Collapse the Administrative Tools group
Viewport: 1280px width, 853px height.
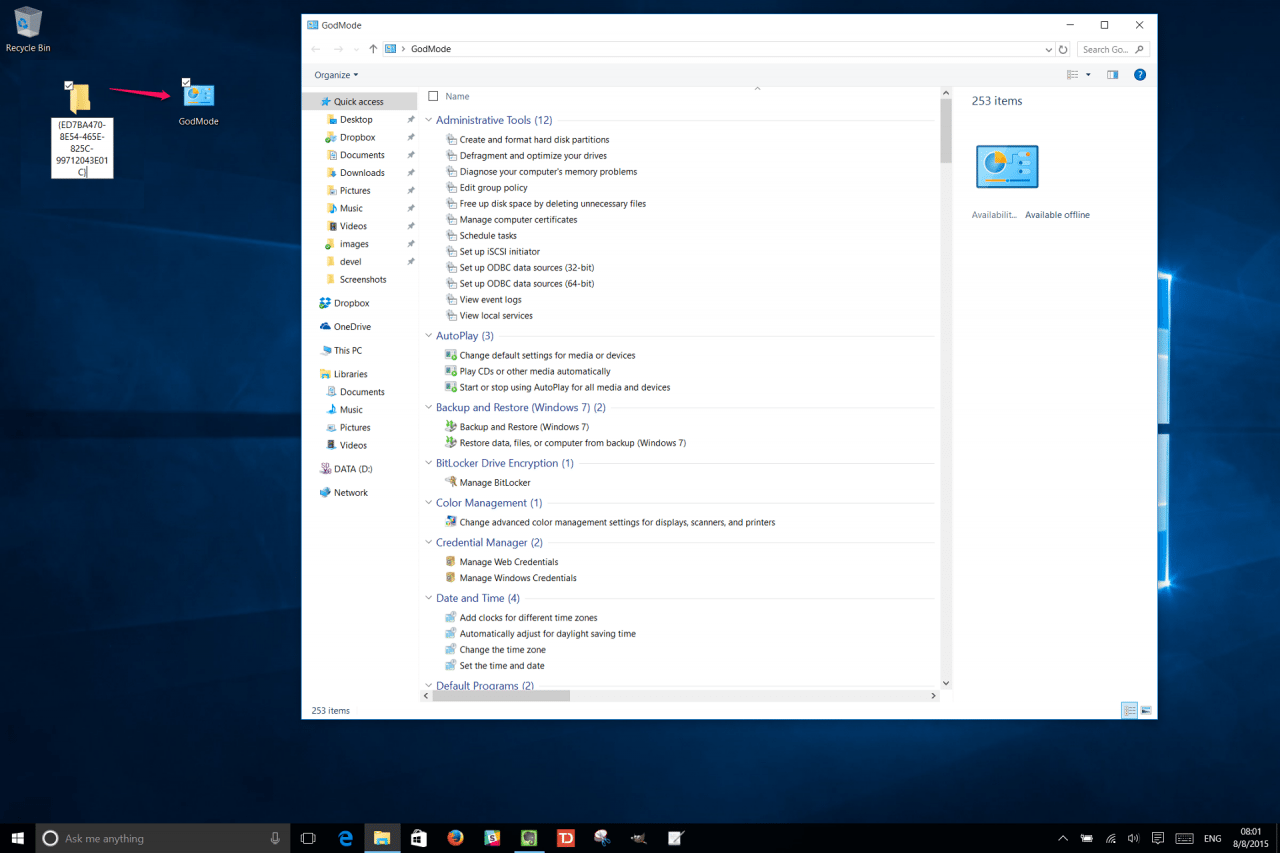pos(429,120)
